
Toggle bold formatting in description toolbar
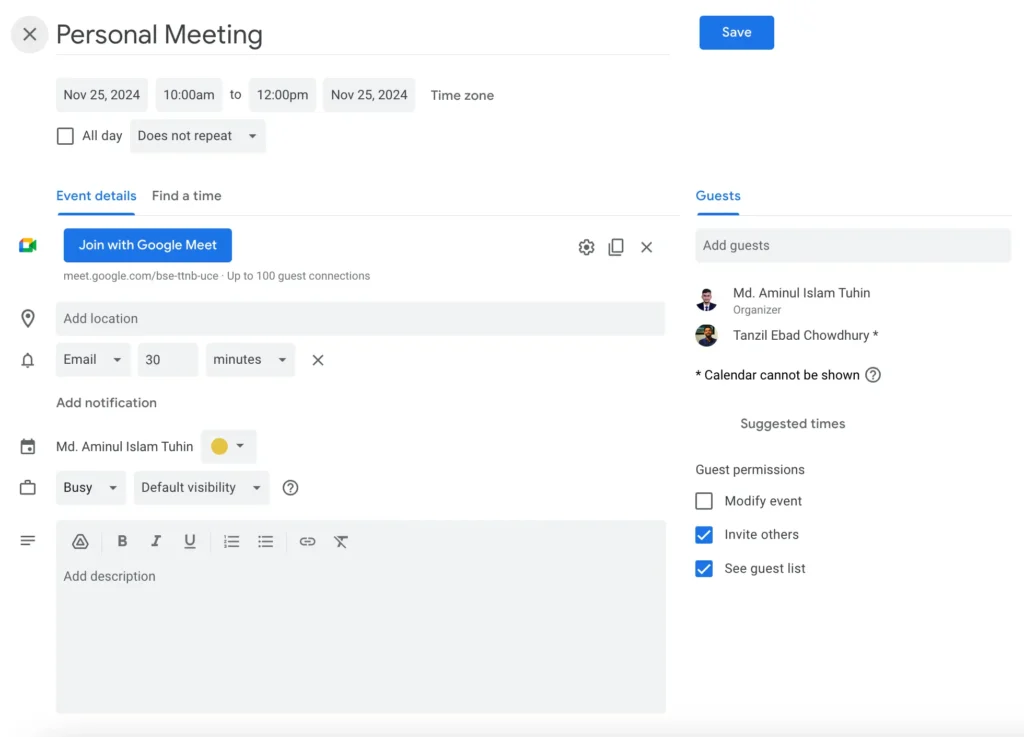pyautogui.click(x=122, y=541)
